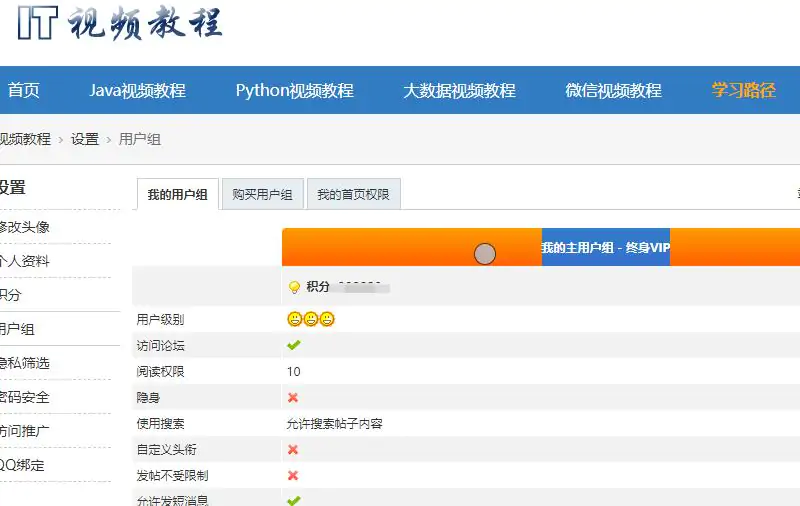Viewport: 800px width, 506px height.
Task: Open the orange 学习路径 nav item
Action: pyautogui.click(x=743, y=90)
